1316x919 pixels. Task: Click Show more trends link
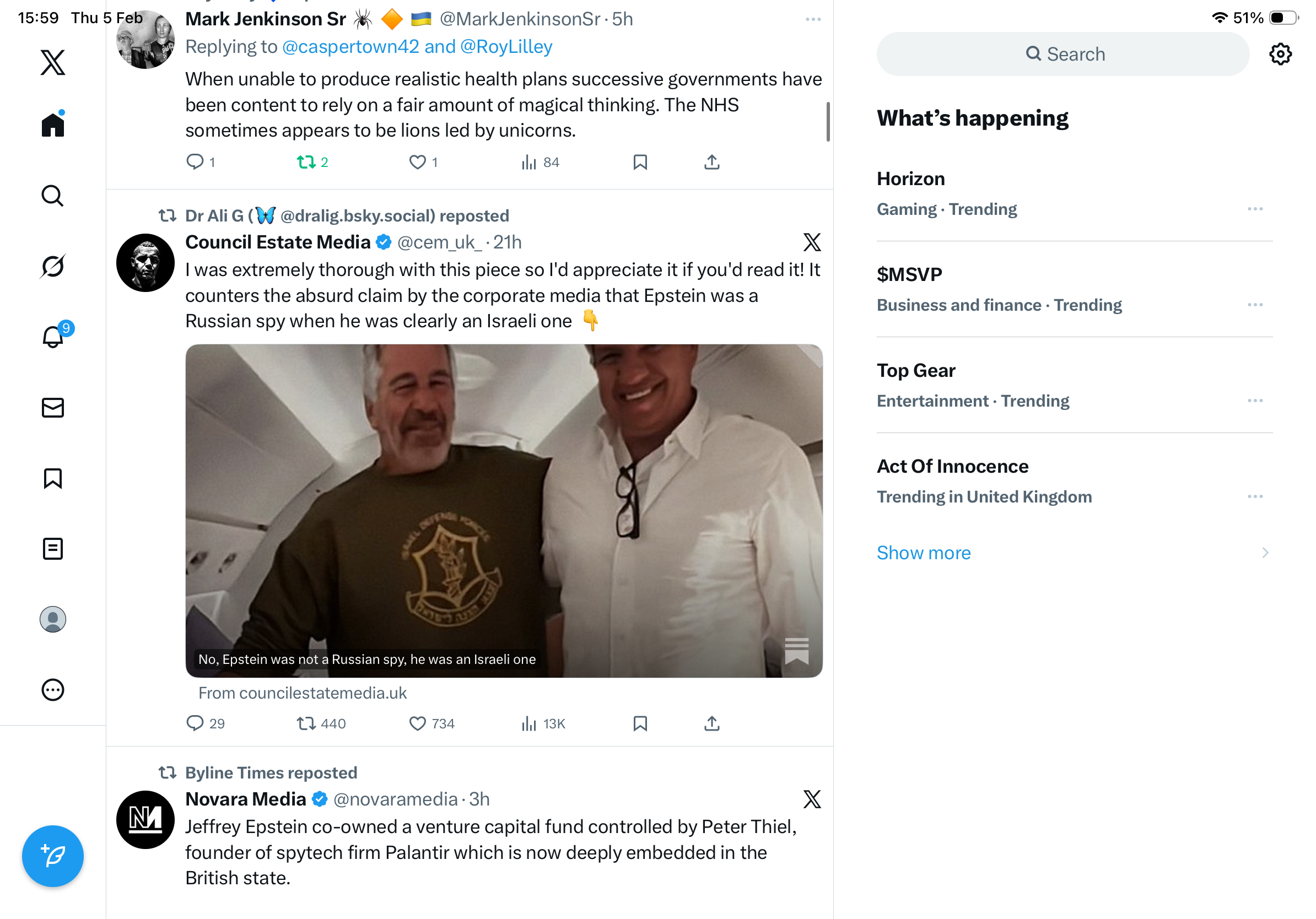924,552
